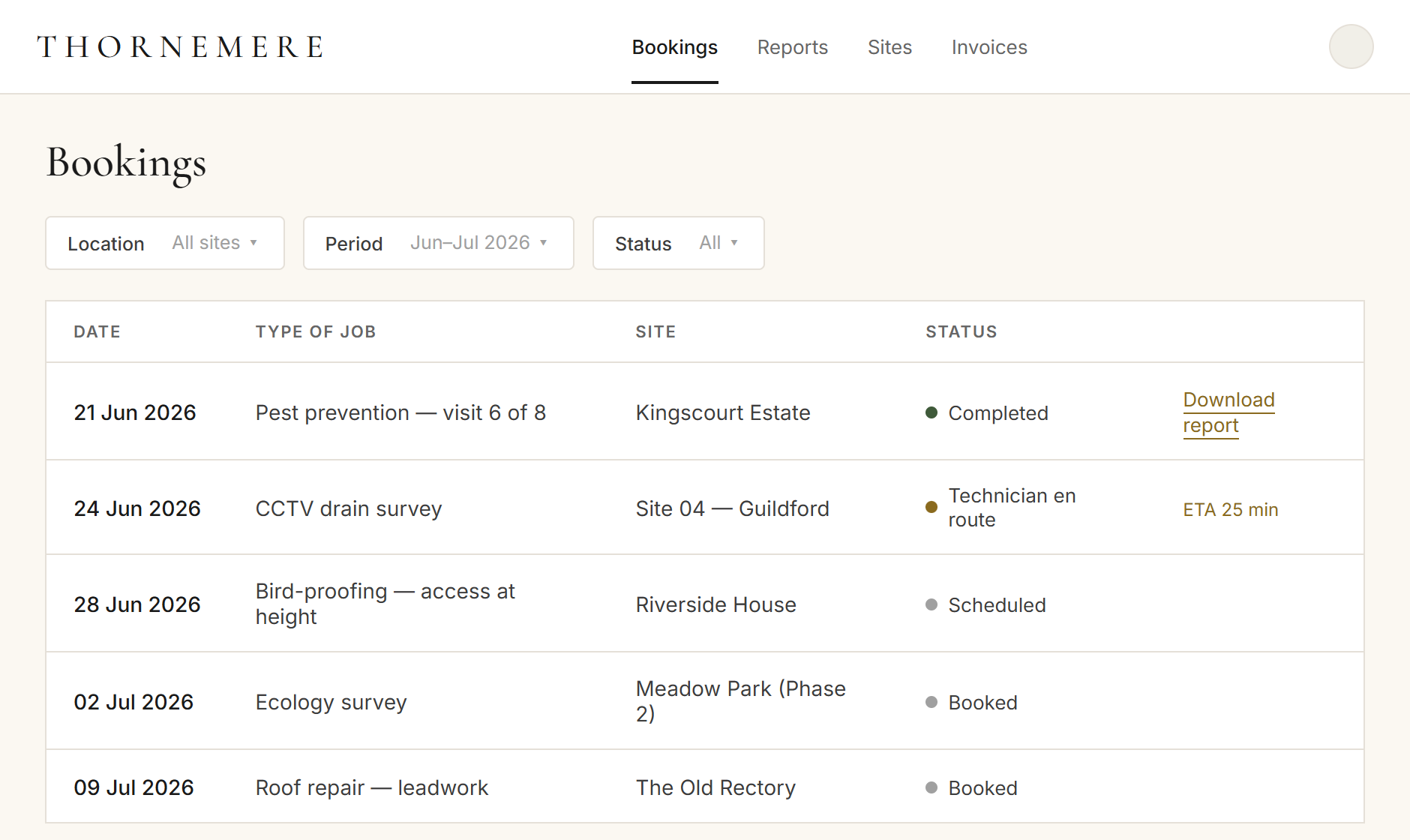The image size is (1410, 840).
Task: Open the user avatar in the header
Action: click(1351, 46)
